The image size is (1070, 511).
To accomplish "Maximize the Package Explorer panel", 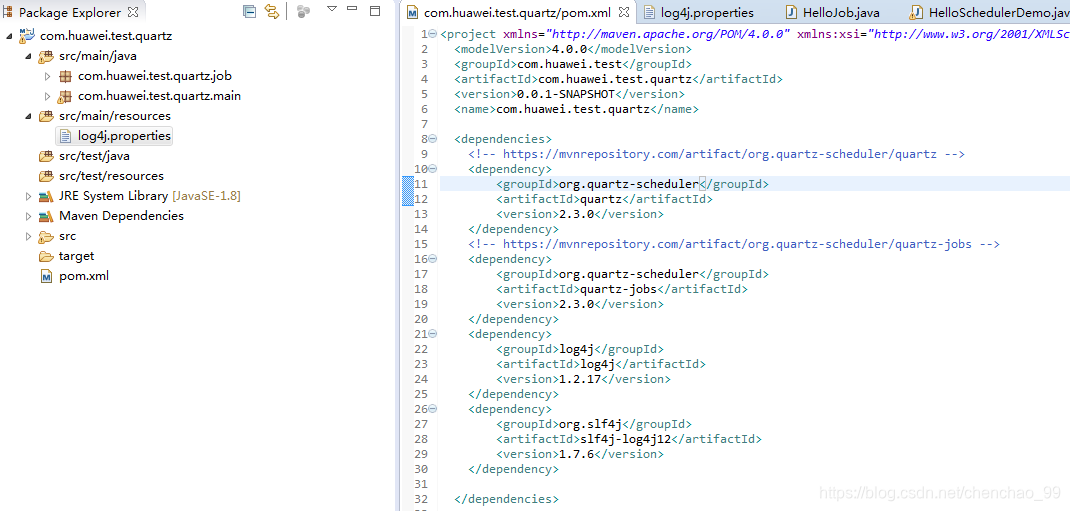I will pyautogui.click(x=375, y=10).
